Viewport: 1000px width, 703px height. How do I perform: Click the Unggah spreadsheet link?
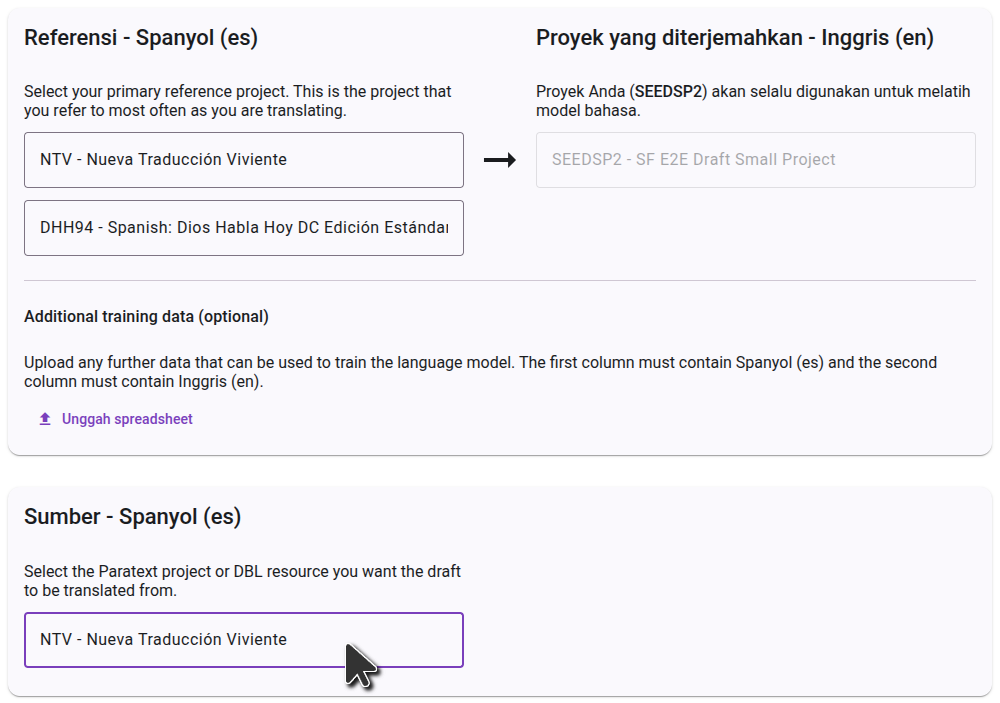point(127,419)
